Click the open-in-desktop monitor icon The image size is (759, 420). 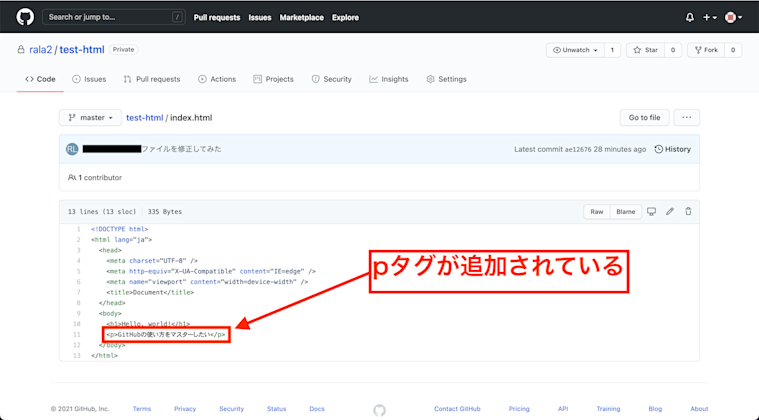coord(652,211)
